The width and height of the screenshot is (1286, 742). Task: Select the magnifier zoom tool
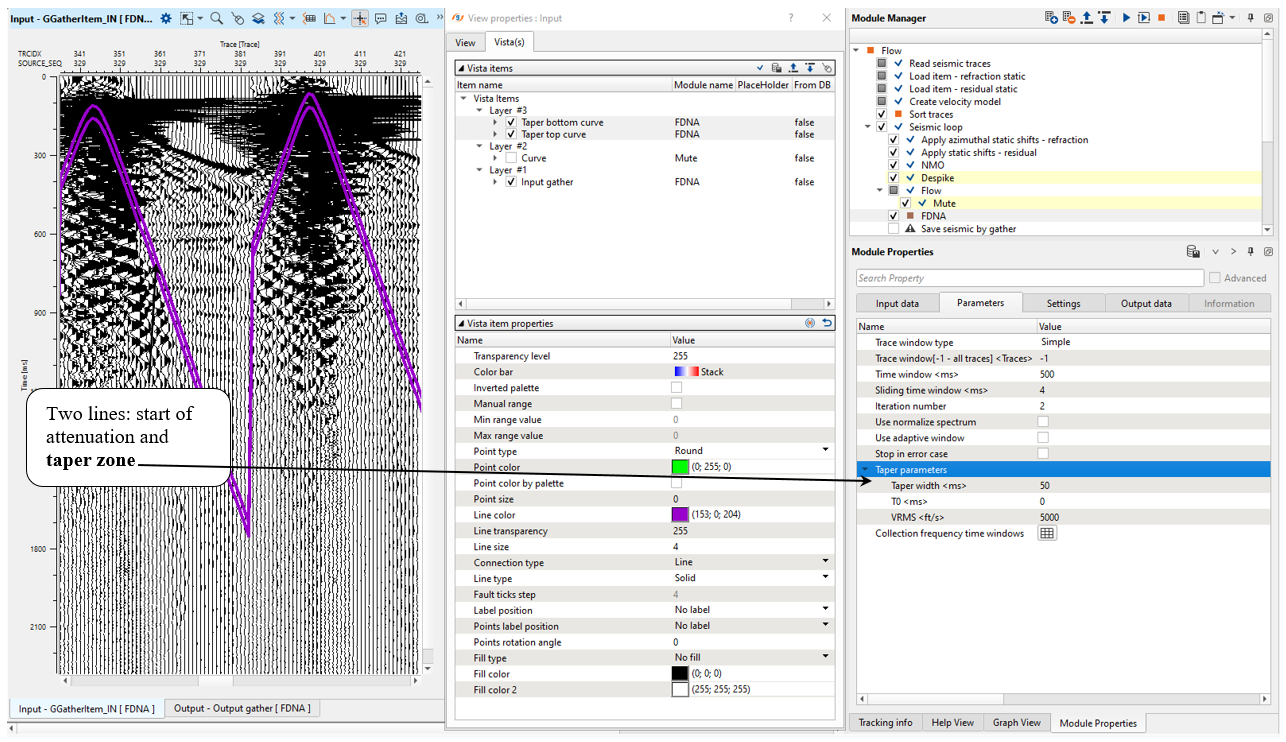[216, 18]
